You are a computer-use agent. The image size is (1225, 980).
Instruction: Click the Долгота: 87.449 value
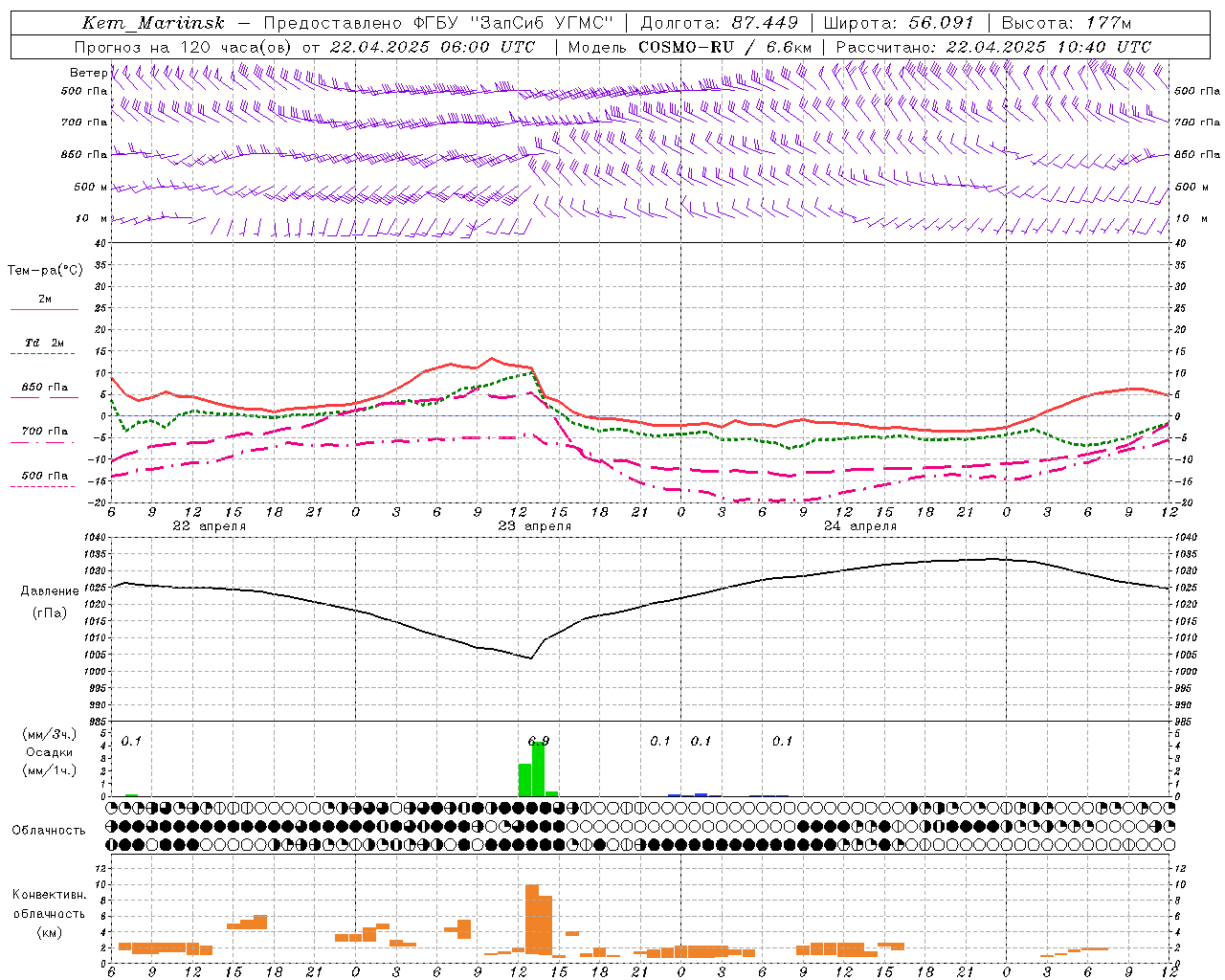point(718,22)
